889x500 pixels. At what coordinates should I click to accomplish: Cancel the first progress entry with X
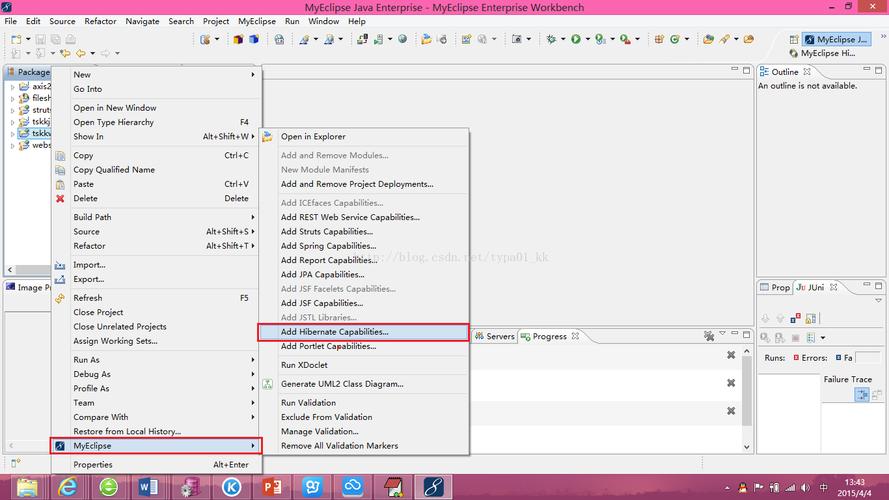731,355
